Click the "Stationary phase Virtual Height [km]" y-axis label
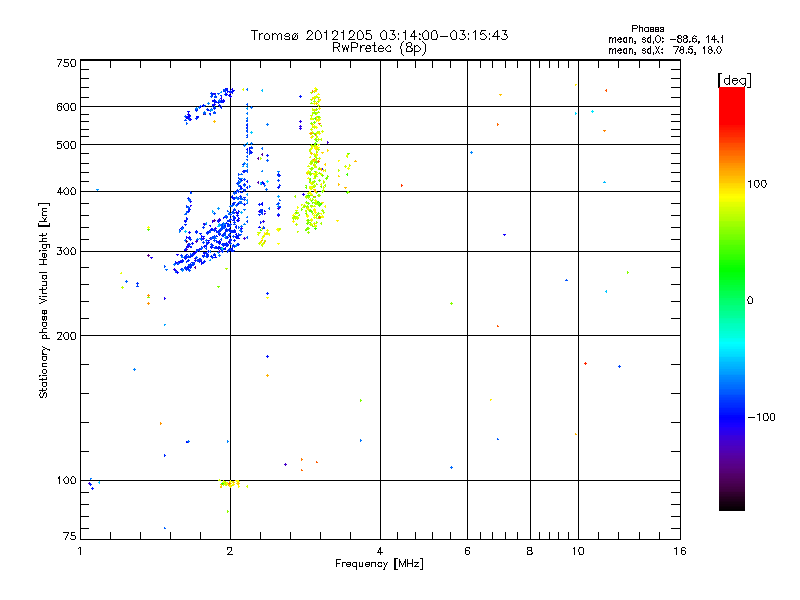The height and width of the screenshot is (600, 800). [44, 300]
